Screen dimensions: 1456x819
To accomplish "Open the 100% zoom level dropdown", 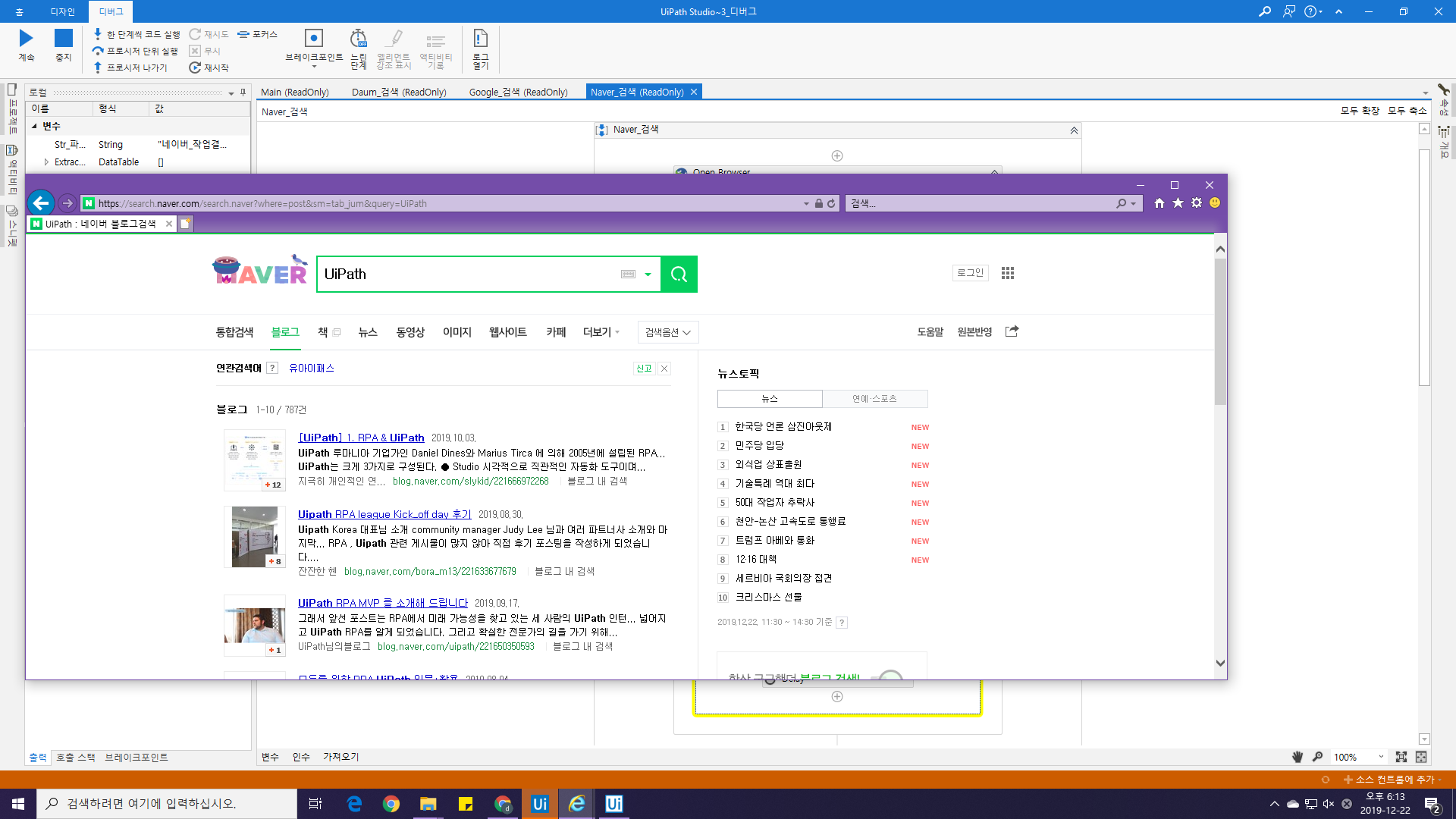I will click(1381, 757).
